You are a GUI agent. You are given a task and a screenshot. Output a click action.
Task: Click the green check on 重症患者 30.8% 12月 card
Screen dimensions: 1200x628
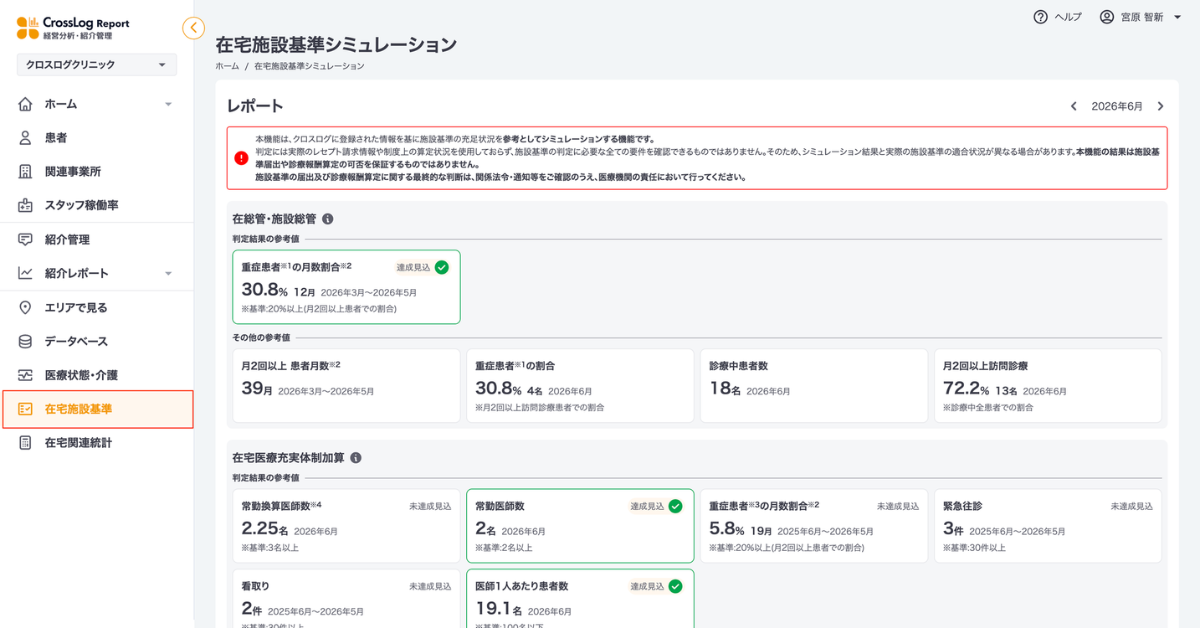(x=441, y=267)
